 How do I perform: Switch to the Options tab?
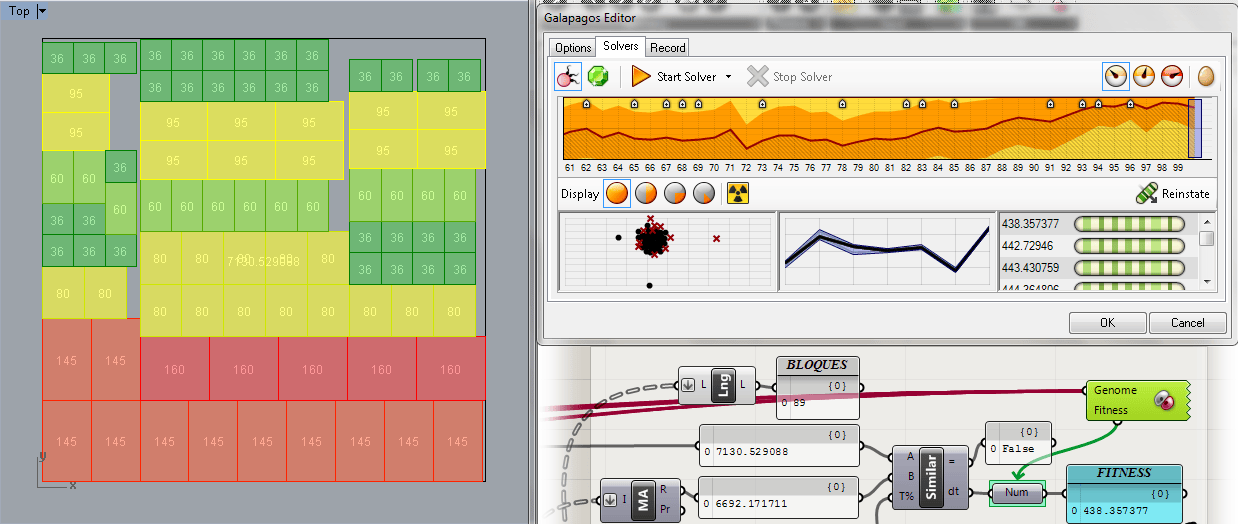tap(573, 47)
